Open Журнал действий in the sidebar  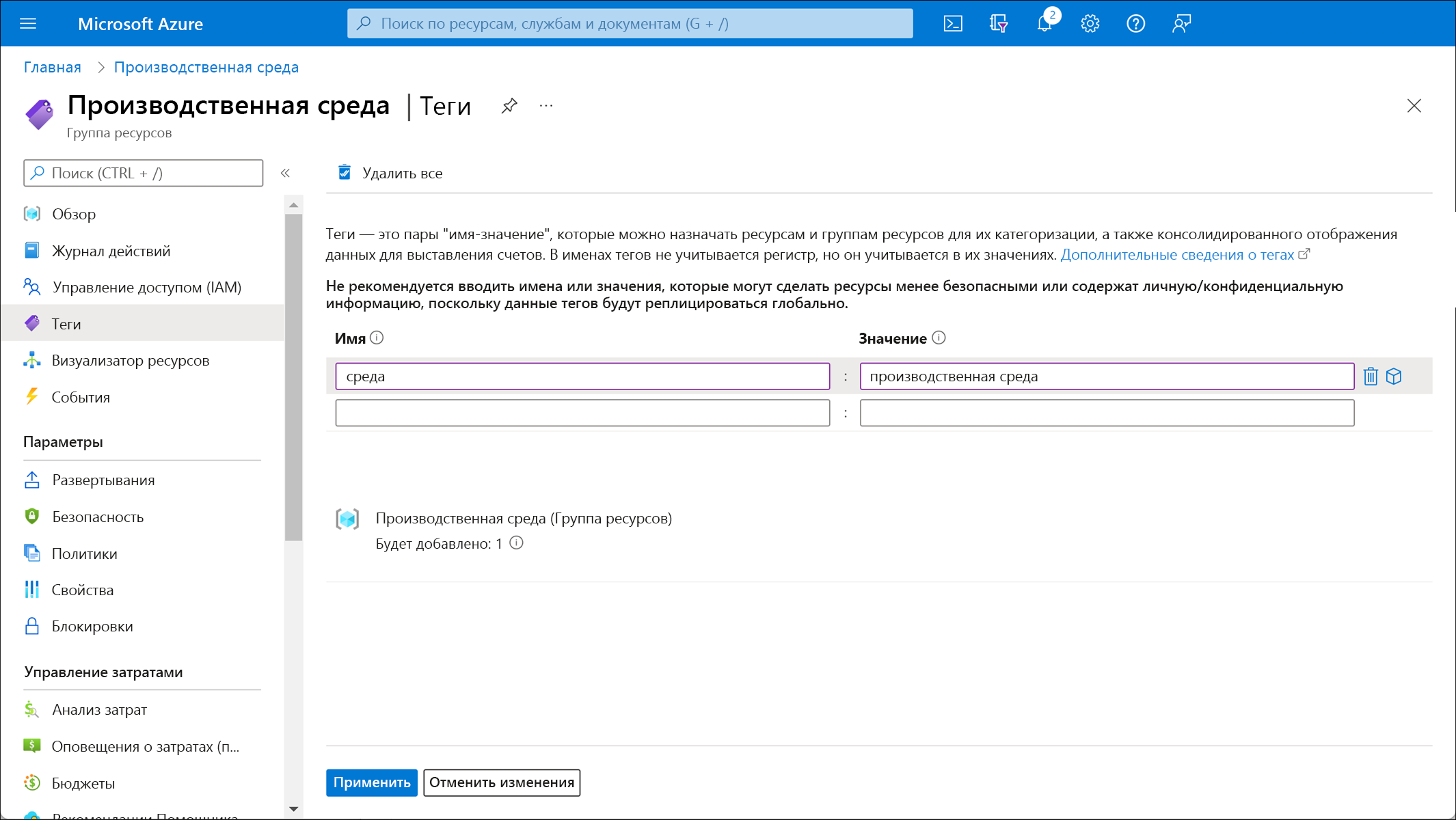pos(142,251)
